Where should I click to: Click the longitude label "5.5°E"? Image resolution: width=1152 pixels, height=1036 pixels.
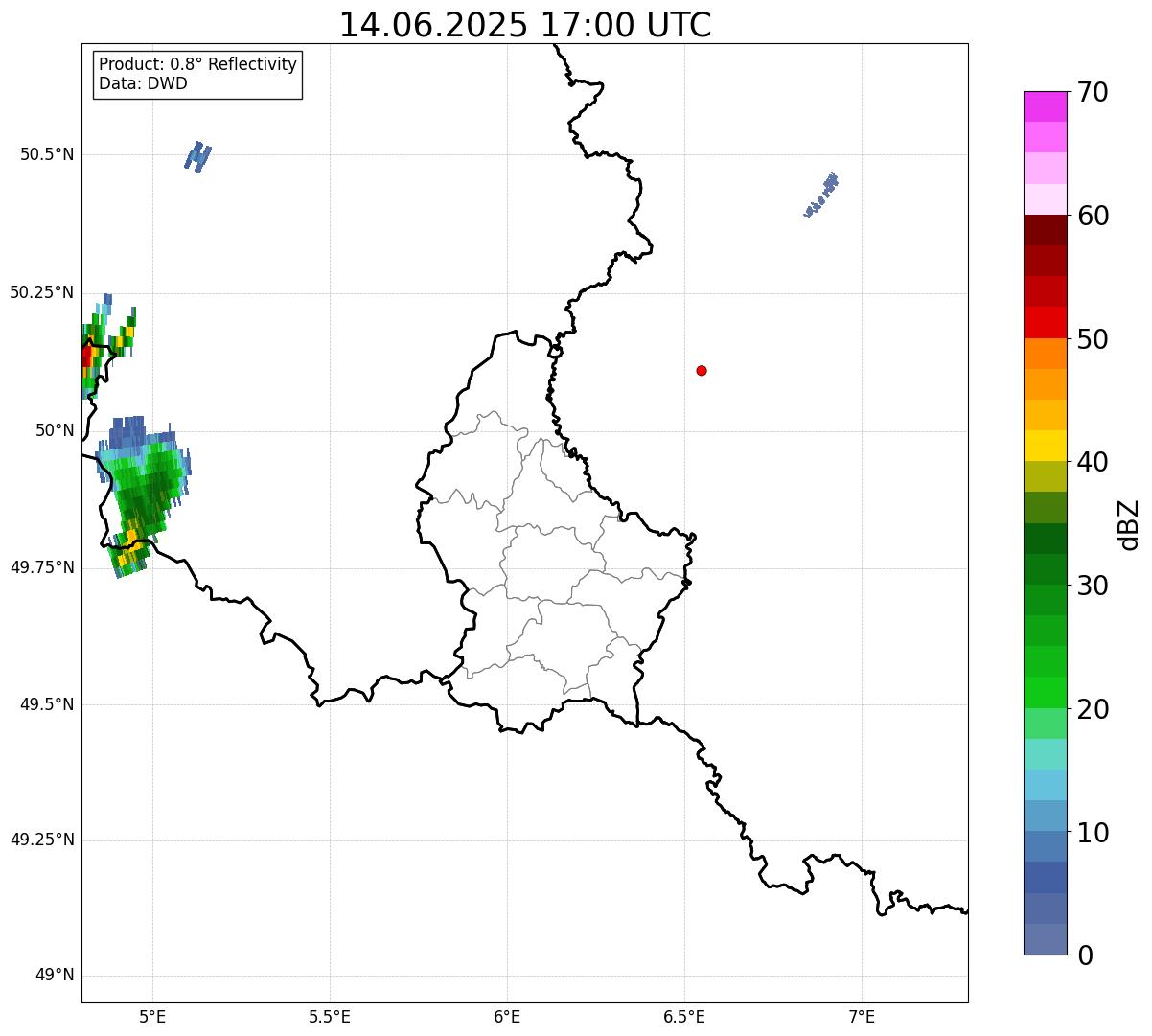tap(330, 1016)
